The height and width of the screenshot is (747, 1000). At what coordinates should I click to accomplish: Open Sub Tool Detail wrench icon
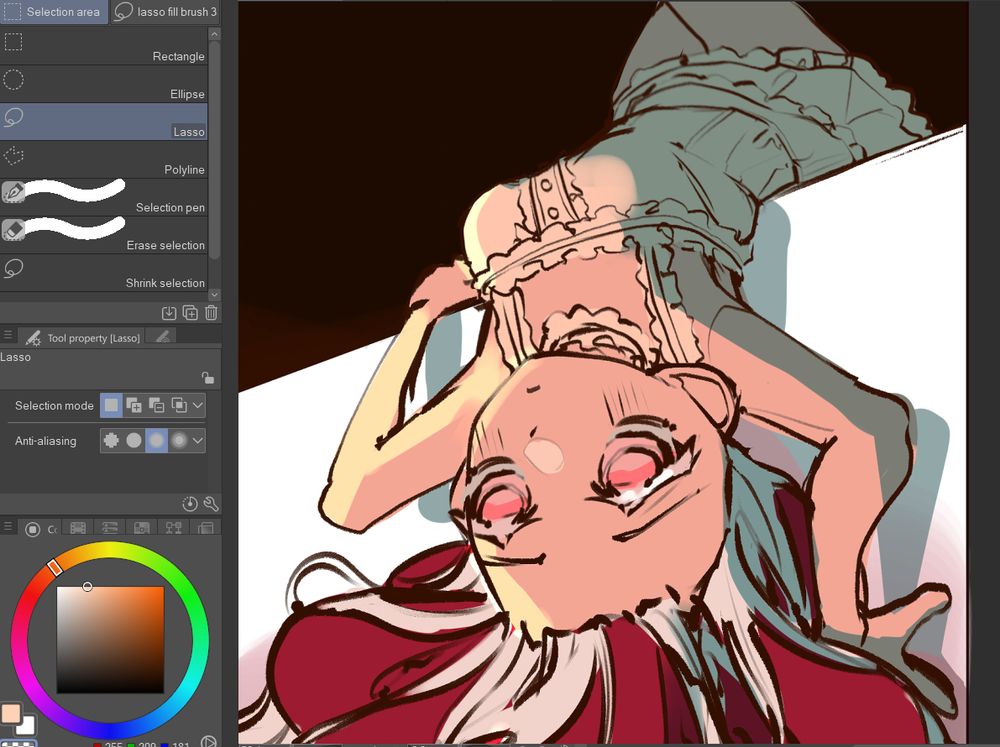point(211,504)
